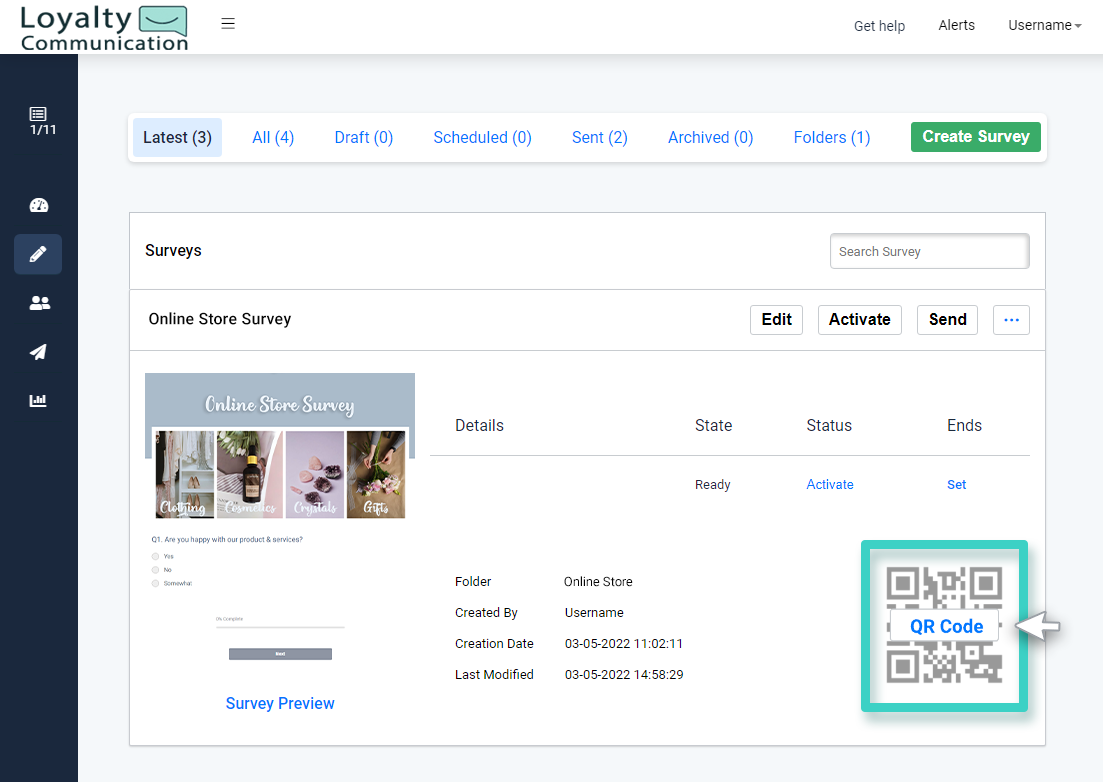The image size is (1103, 782).
Task: Open the Survey Preview link
Action: click(x=280, y=703)
